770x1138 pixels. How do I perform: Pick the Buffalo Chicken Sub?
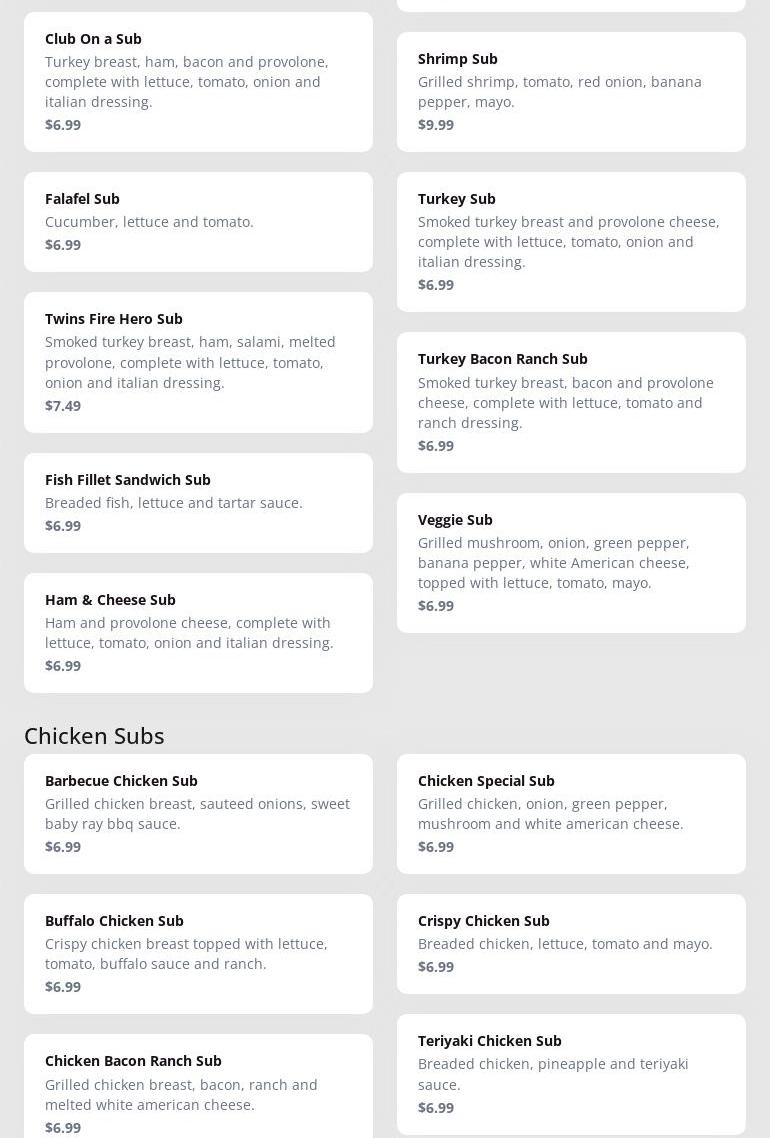pos(198,953)
